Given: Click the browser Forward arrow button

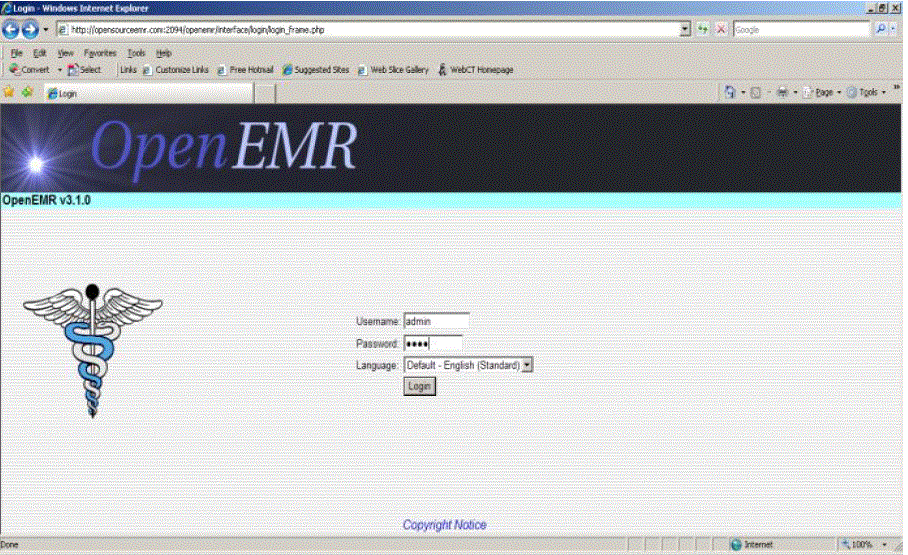Looking at the screenshot, I should (31, 30).
